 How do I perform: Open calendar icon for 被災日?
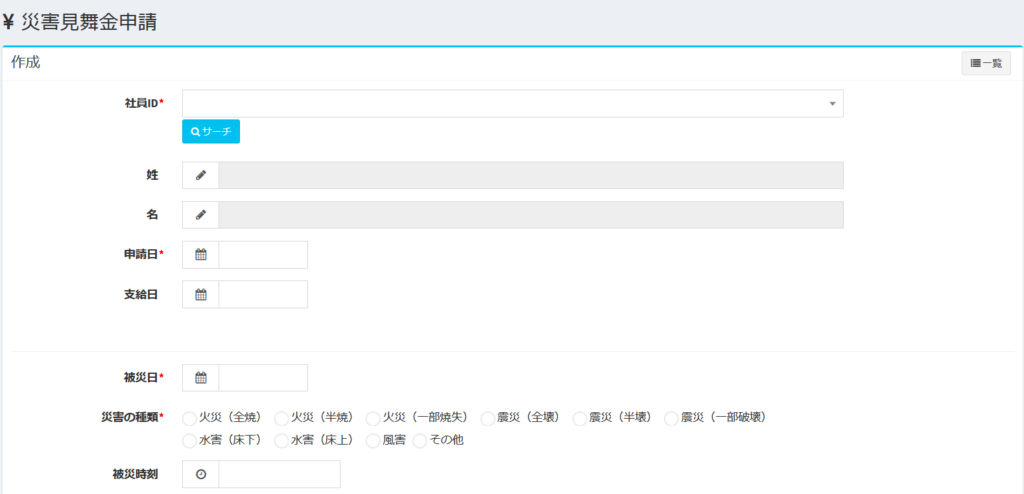point(200,378)
